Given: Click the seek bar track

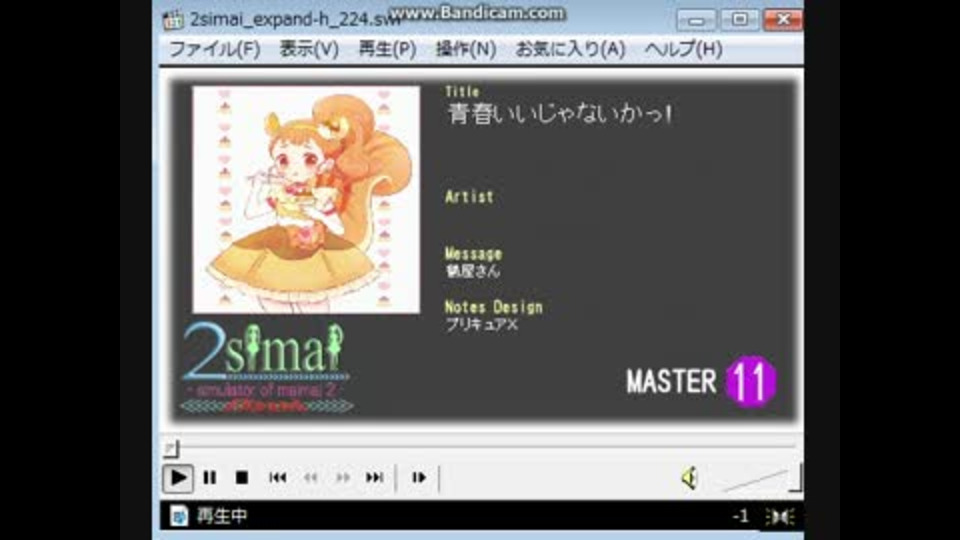Looking at the screenshot, I should tap(481, 446).
